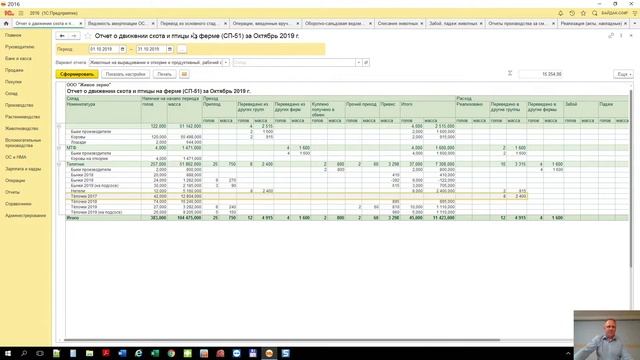Viewport: 640px width, 360px height.
Task: Open calendar picker for end date 31.10.2019
Action: click(x=170, y=49)
